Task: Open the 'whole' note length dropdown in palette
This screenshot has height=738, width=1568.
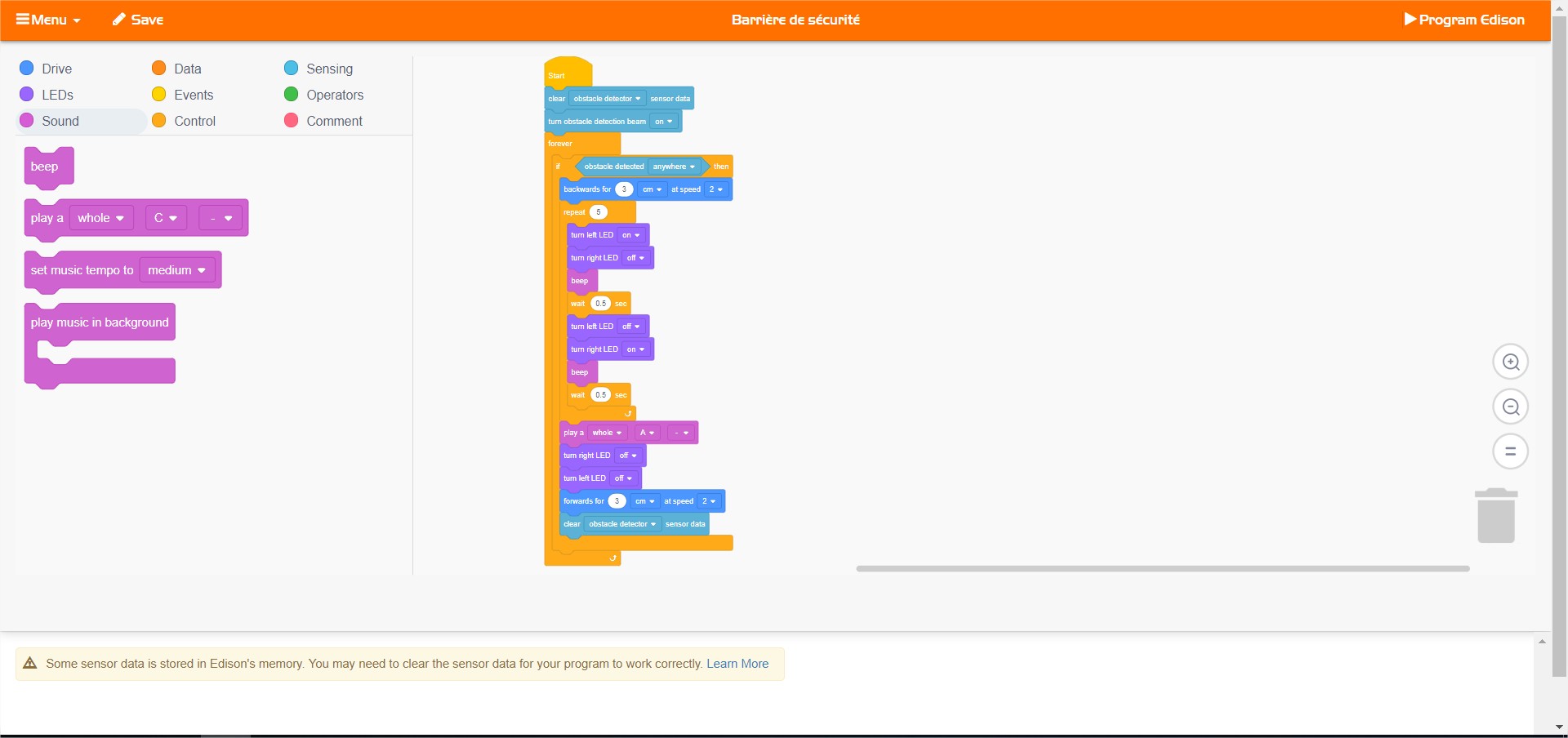Action: [100, 218]
